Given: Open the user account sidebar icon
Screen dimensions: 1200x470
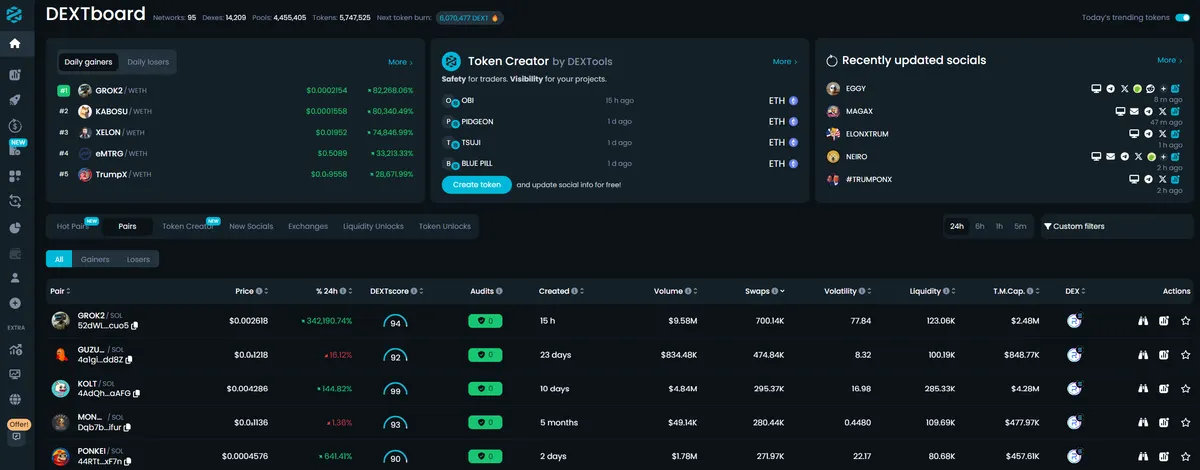Looking at the screenshot, I should pyautogui.click(x=15, y=277).
